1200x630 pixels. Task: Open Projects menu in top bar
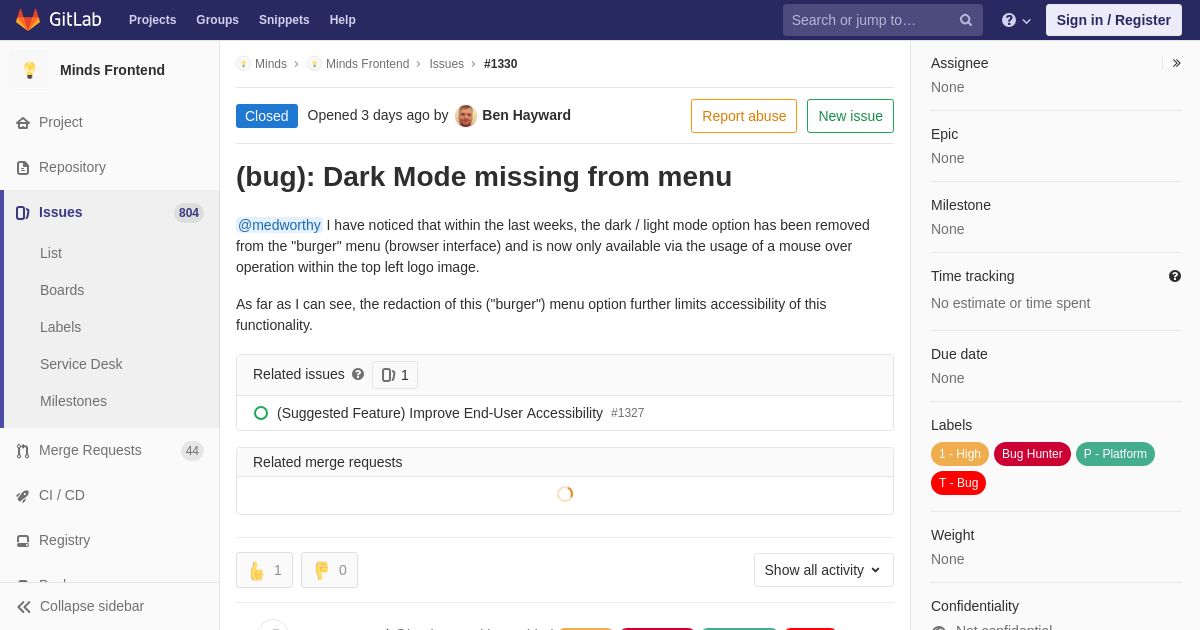pos(153,20)
